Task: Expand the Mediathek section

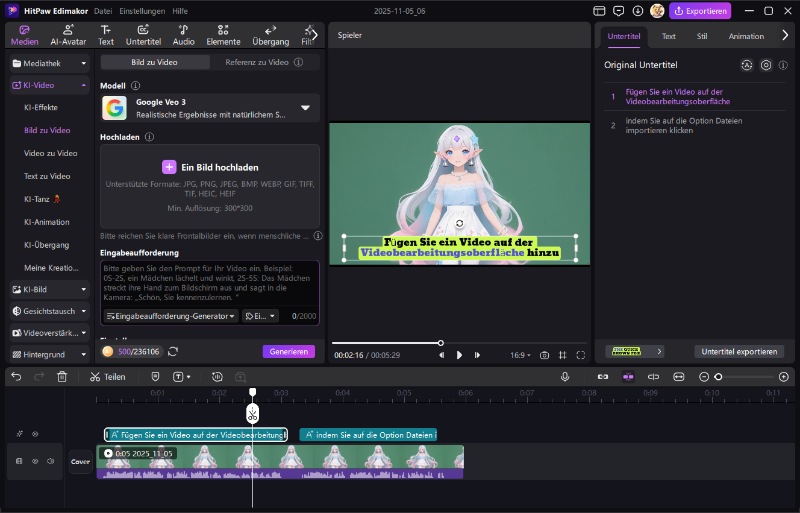Action: [49, 63]
